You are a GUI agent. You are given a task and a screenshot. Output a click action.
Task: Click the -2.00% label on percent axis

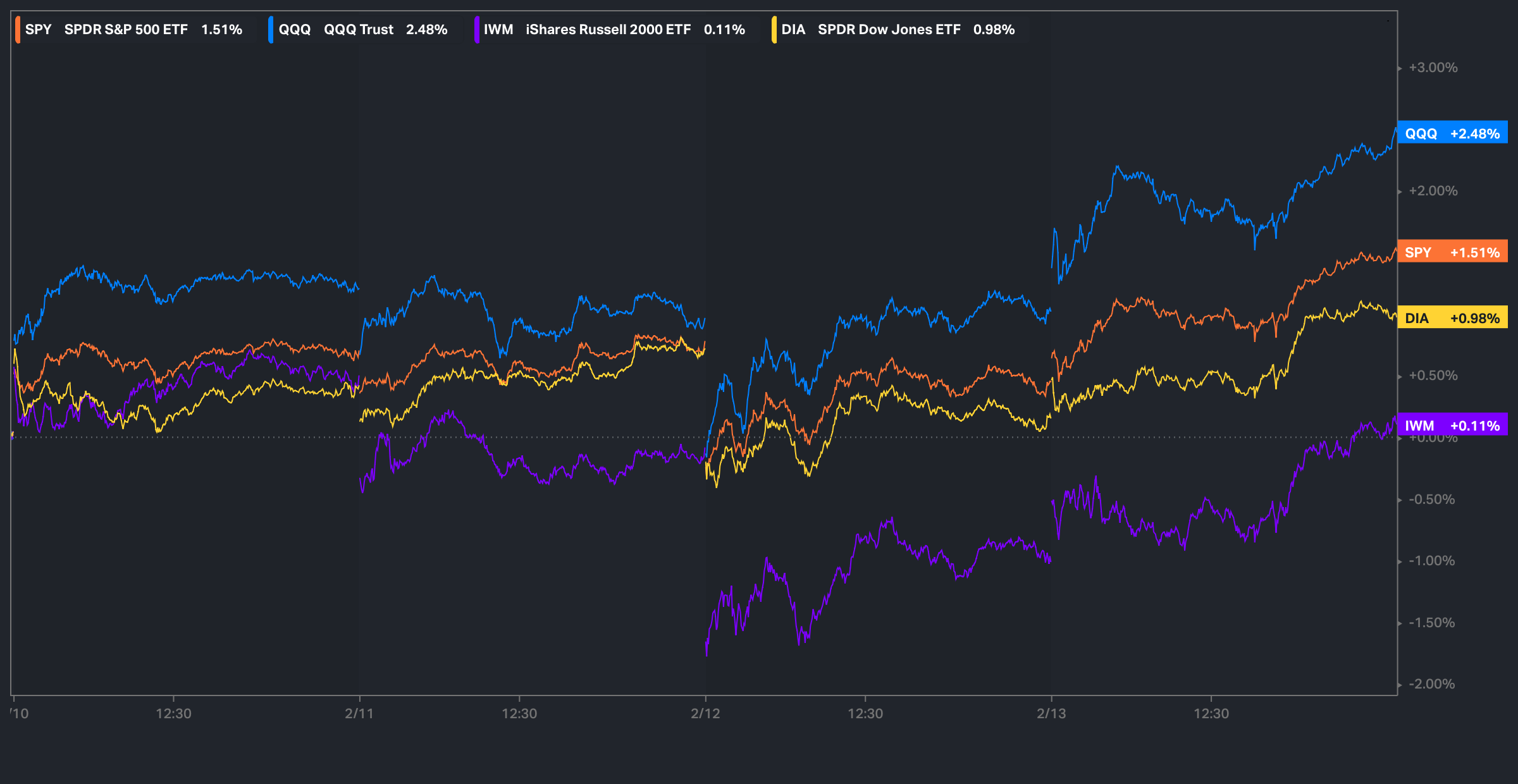pyautogui.click(x=1431, y=684)
